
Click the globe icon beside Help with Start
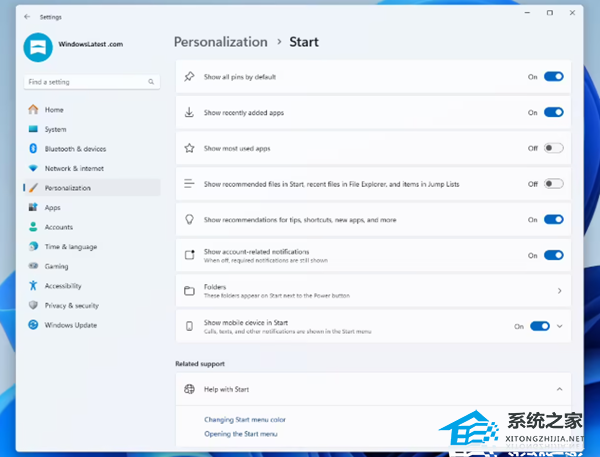click(x=189, y=389)
